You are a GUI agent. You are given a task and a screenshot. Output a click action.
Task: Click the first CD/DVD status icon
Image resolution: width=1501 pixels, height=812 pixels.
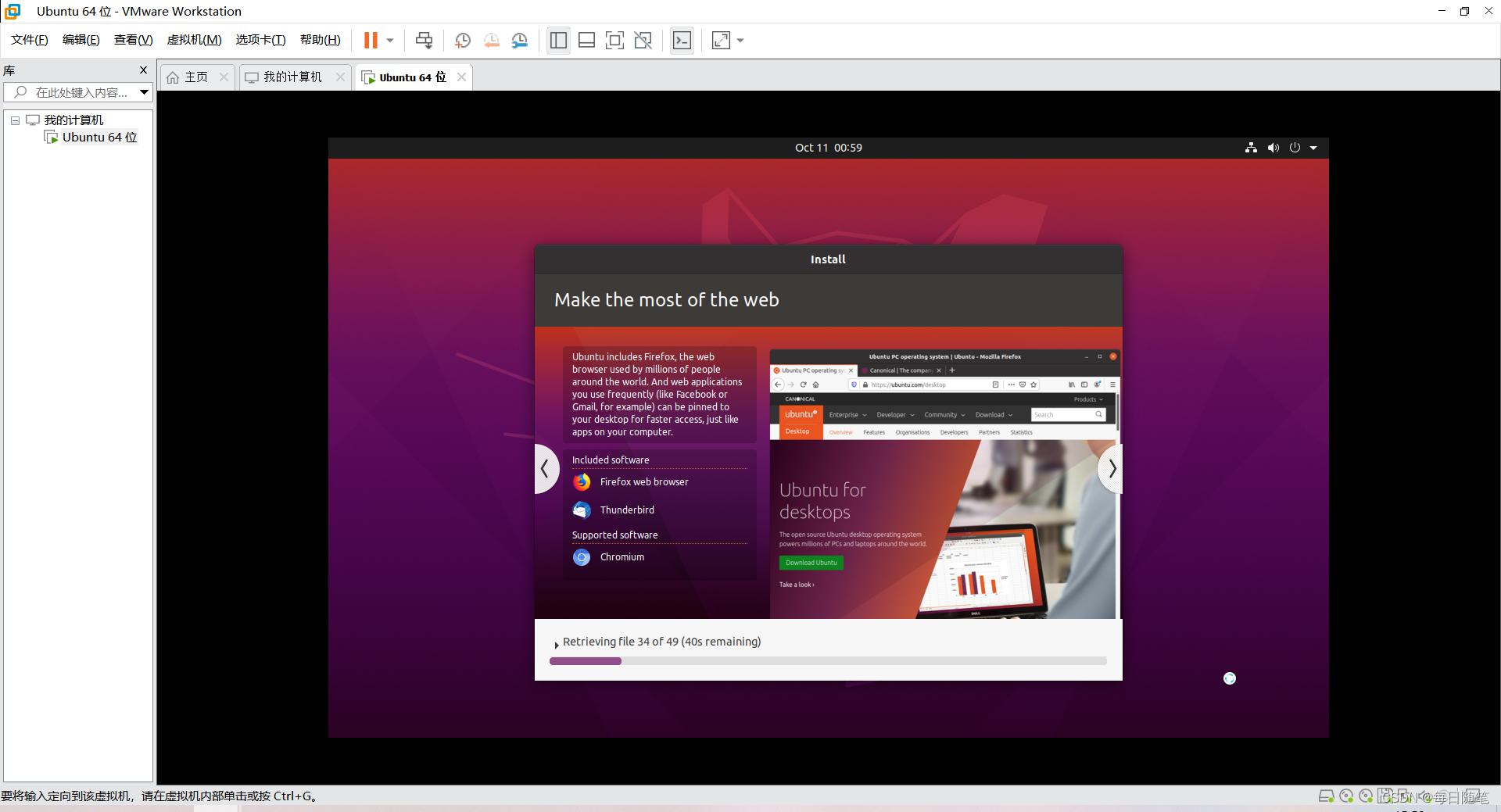coord(1346,796)
